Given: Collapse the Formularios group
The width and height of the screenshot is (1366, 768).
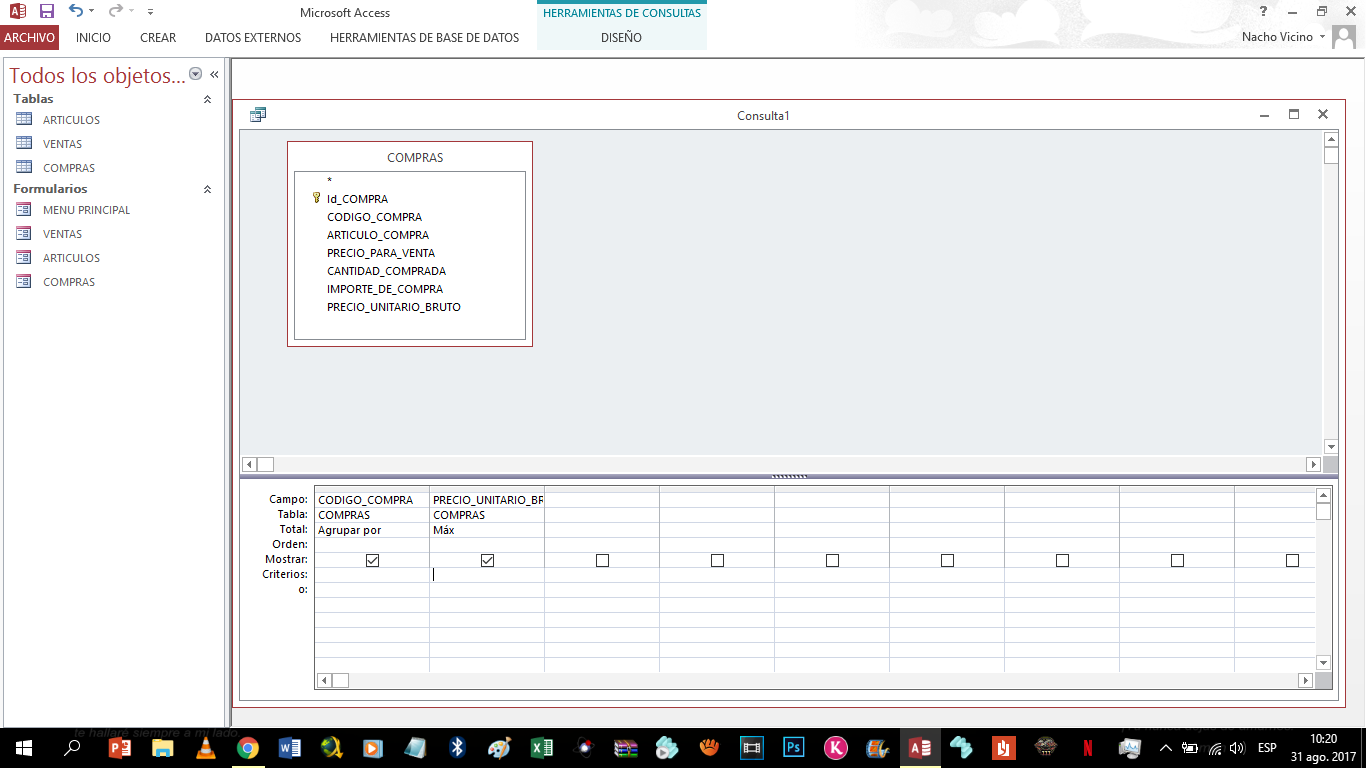Looking at the screenshot, I should [x=208, y=189].
